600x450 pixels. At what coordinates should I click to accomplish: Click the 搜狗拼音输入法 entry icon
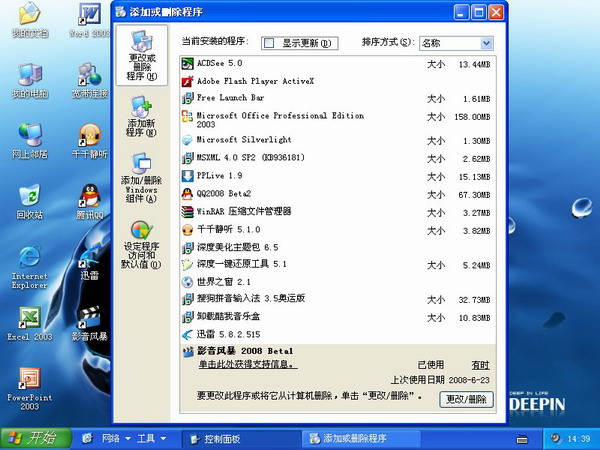point(188,299)
